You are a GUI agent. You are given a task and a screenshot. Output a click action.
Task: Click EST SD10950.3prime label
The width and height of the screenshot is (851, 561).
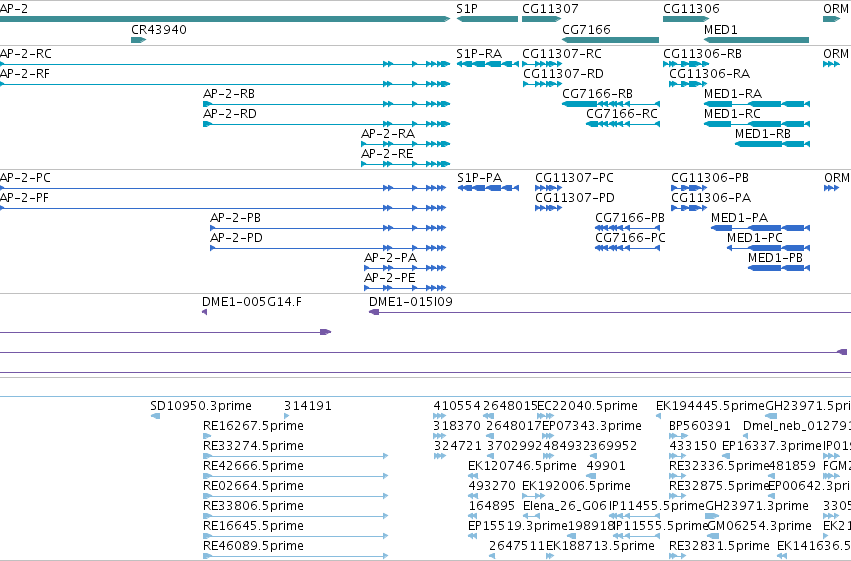(x=201, y=406)
